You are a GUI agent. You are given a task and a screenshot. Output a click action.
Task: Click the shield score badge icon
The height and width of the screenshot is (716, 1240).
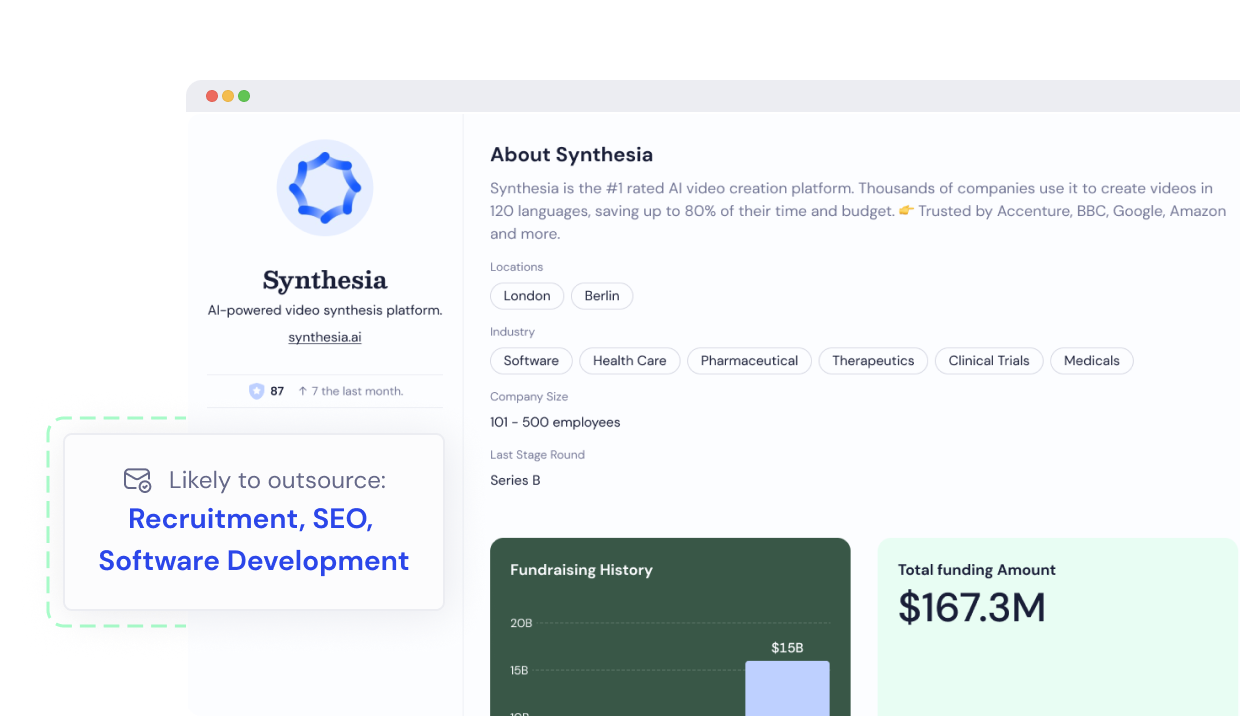[x=256, y=391]
